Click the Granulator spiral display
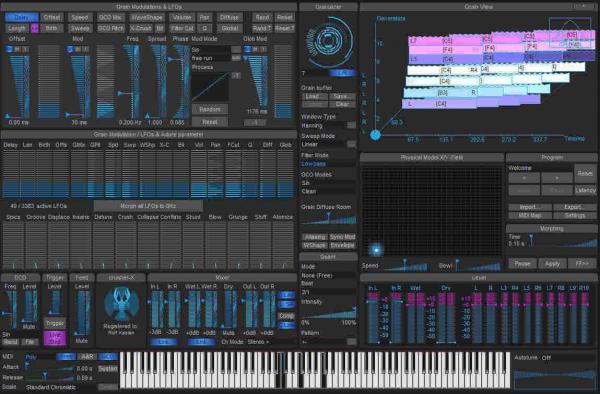The width and height of the screenshot is (600, 394). tap(329, 41)
